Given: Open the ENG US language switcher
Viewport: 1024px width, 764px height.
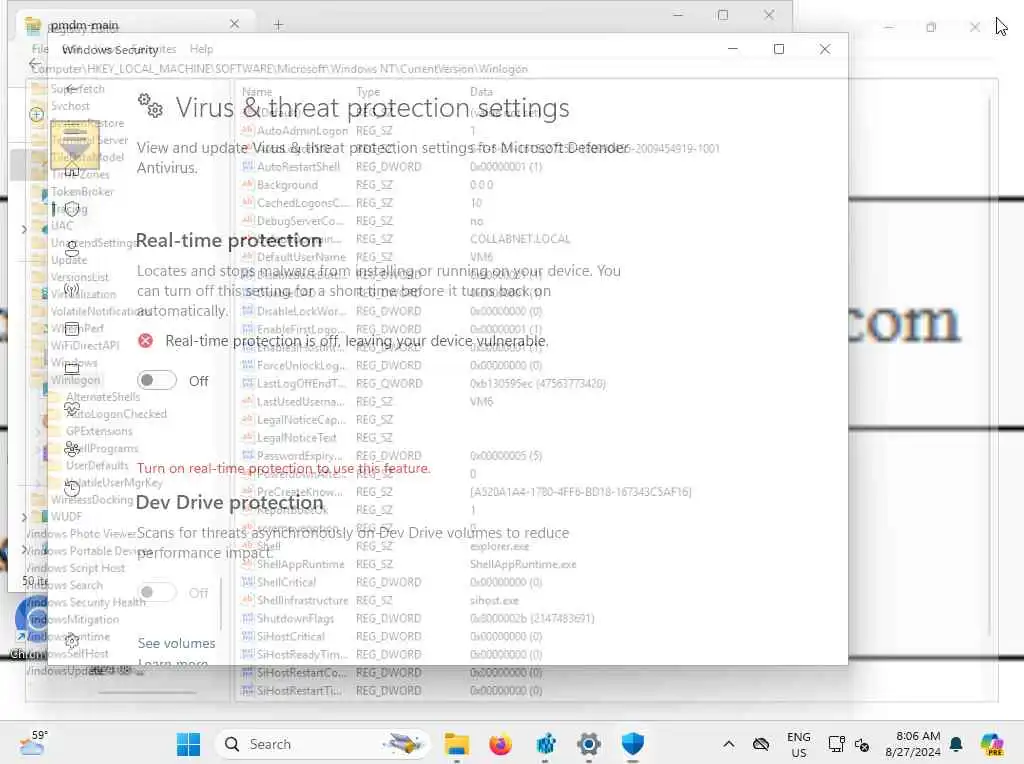Looking at the screenshot, I should [799, 744].
